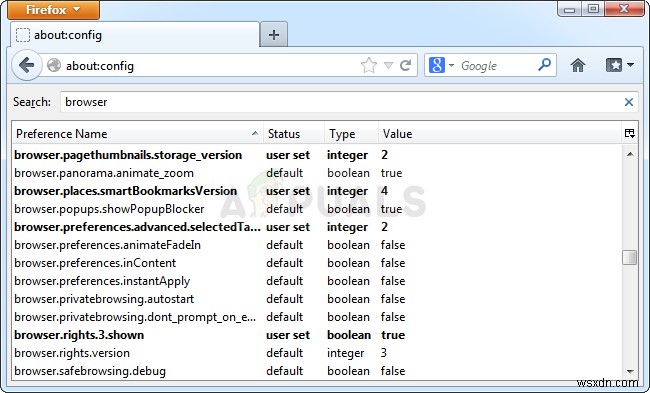Maximize the Firefox window
The width and height of the screenshot is (650, 393).
pos(593,9)
